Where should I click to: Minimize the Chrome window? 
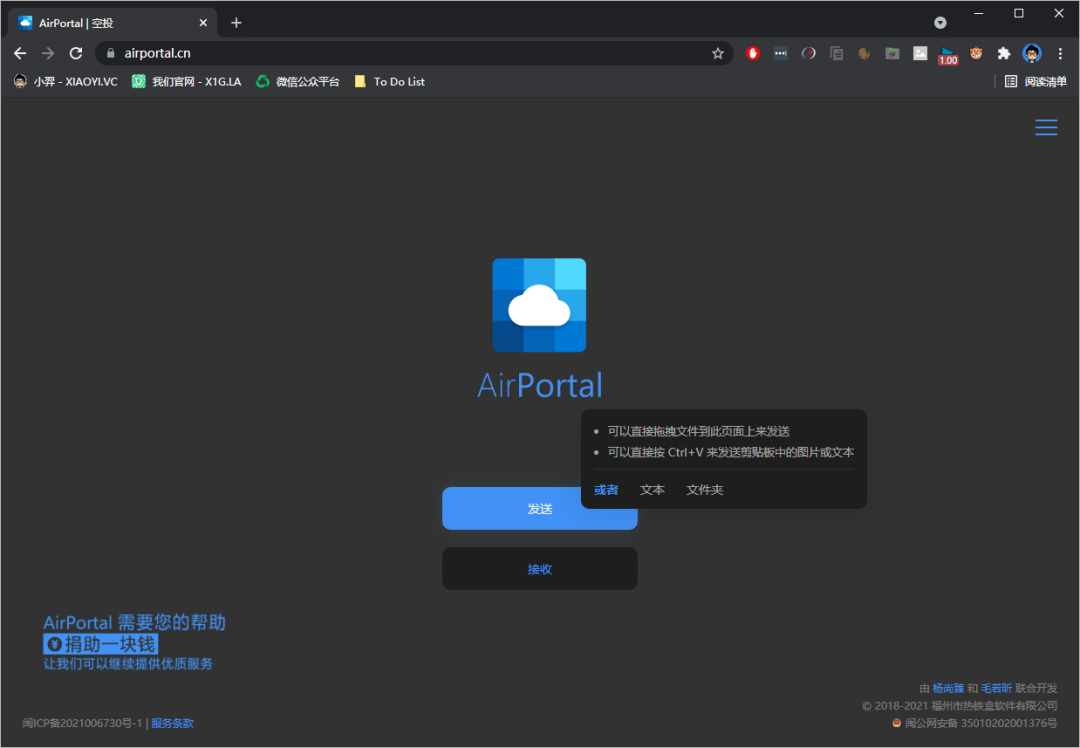point(979,14)
